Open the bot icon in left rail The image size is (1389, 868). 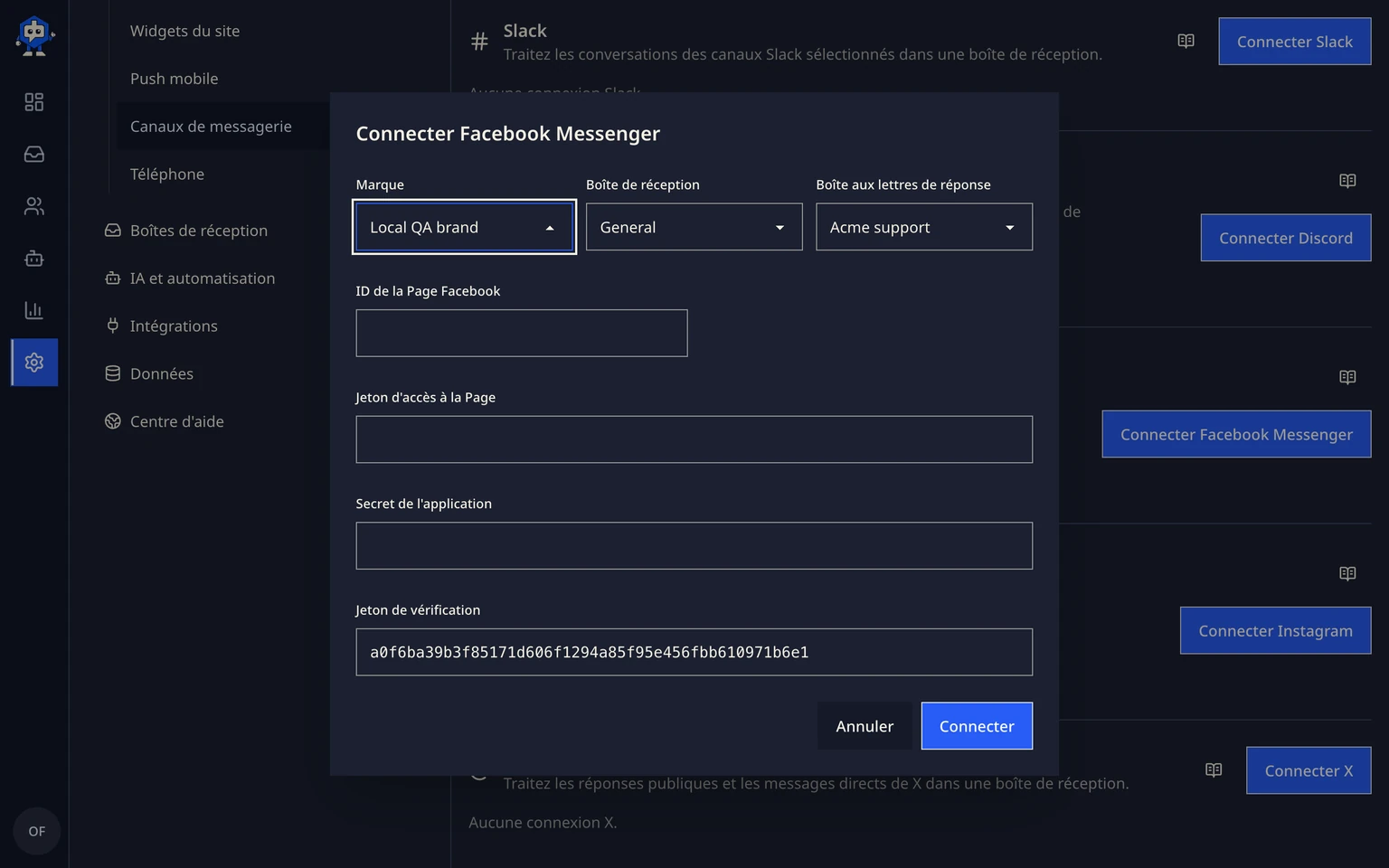tap(34, 259)
